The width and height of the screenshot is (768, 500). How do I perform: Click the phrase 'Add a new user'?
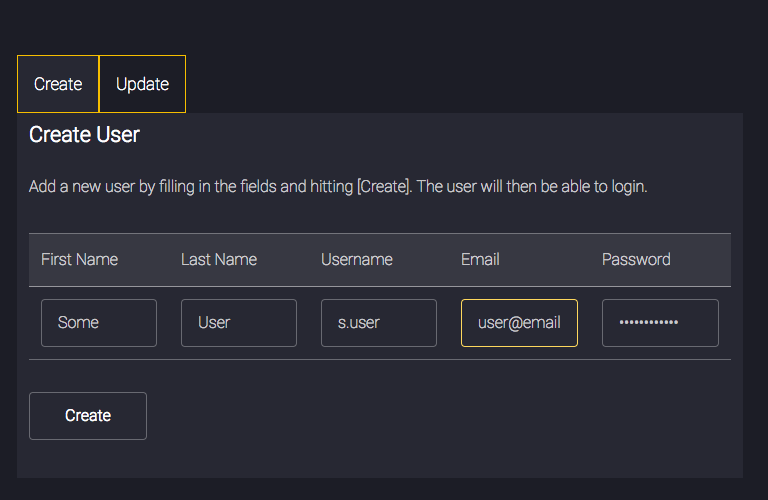pos(81,187)
